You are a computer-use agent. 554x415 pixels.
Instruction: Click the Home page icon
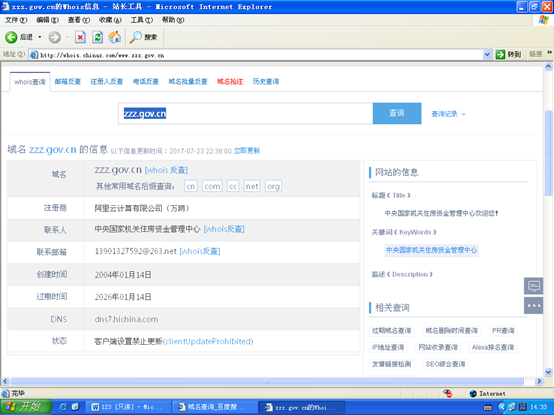(x=114, y=37)
